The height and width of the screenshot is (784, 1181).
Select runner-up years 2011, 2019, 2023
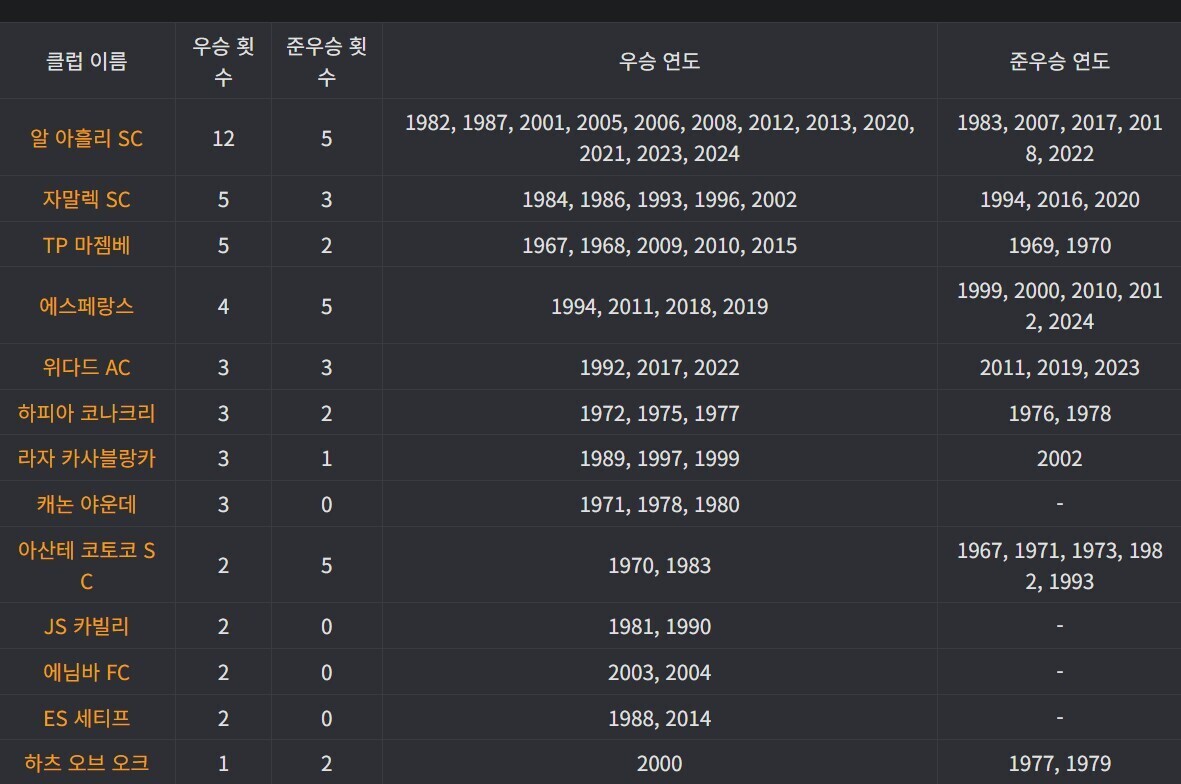pos(1059,368)
